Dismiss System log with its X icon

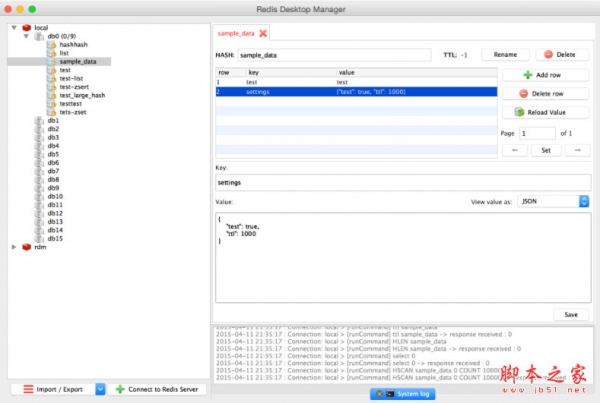[x=379, y=394]
